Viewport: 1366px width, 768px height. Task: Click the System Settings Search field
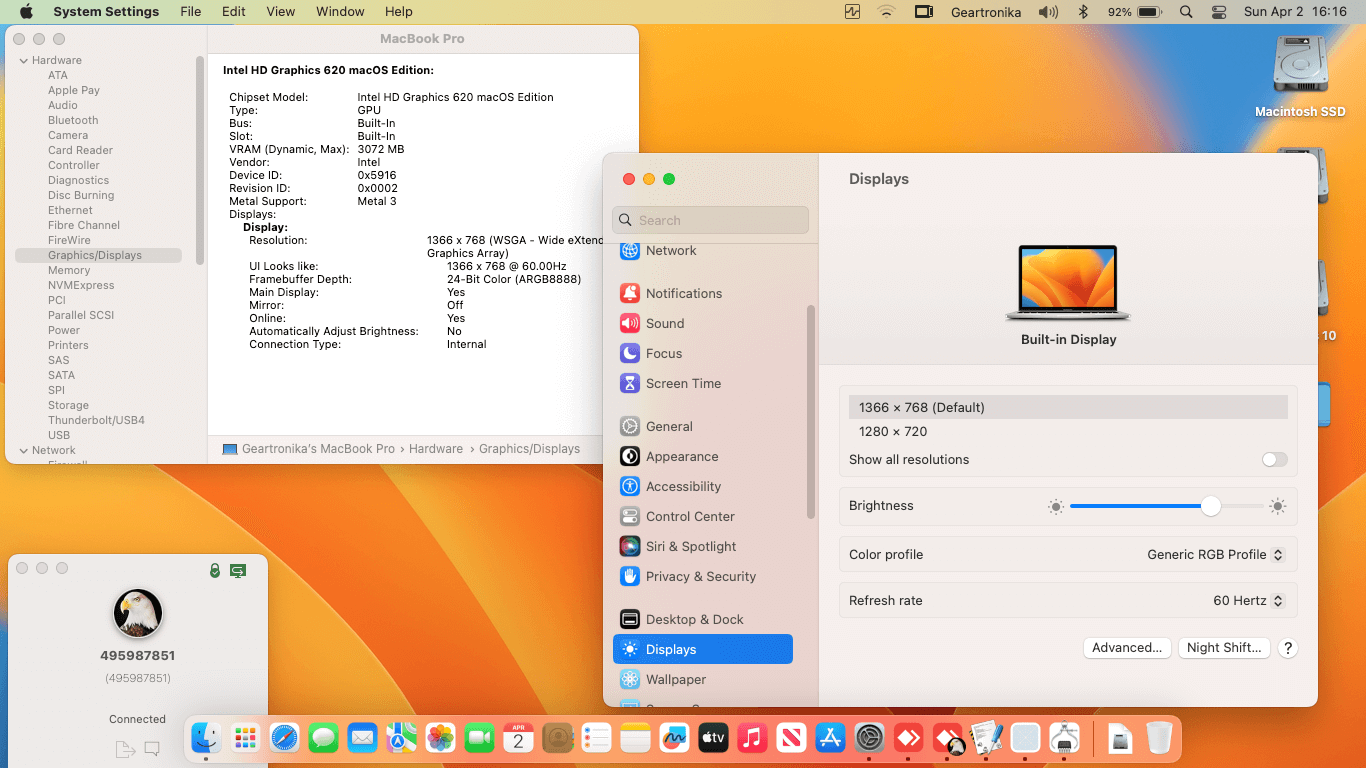[710, 220]
